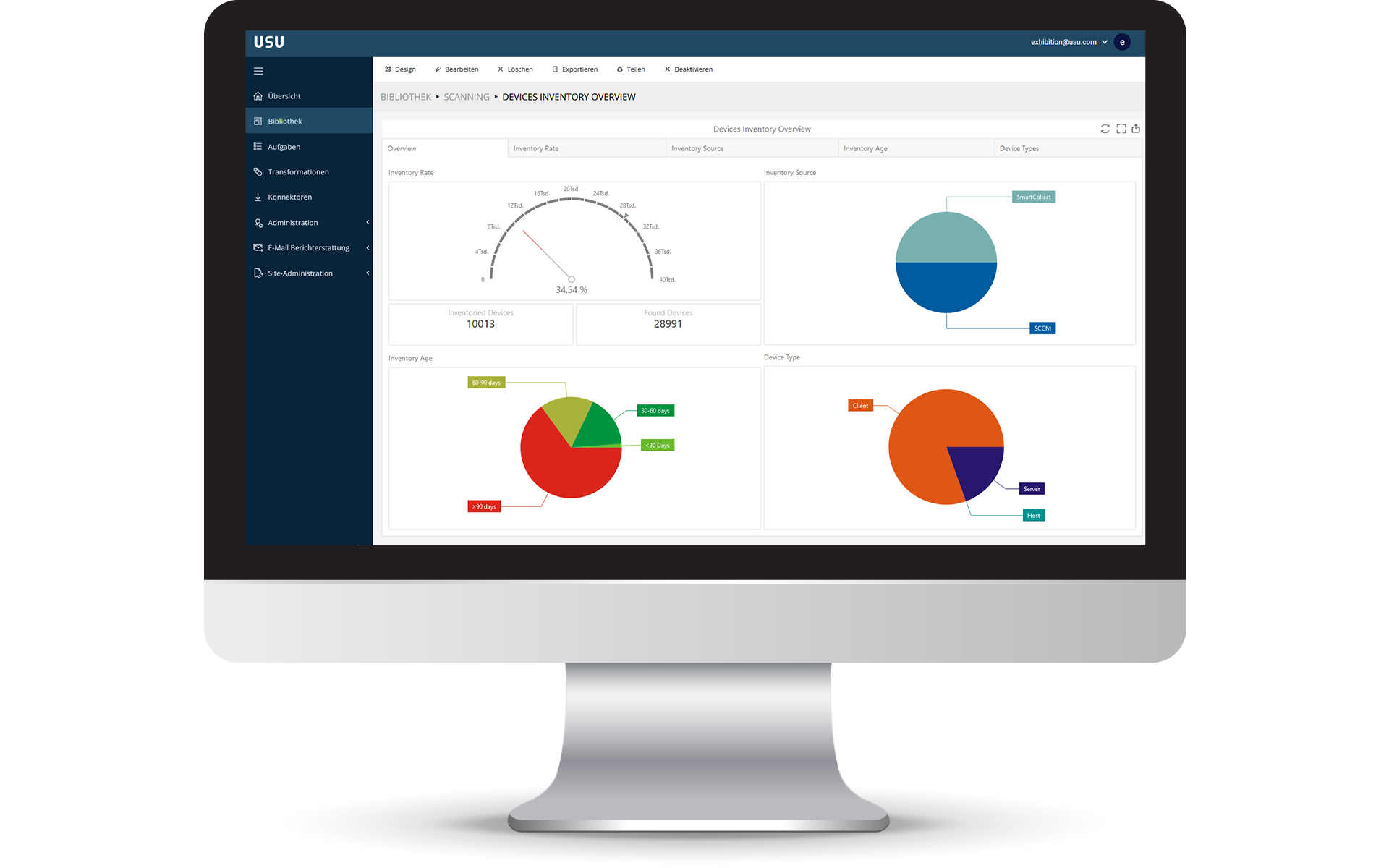This screenshot has width=1389, height=868.
Task: Select the Device Types tab
Action: pyautogui.click(x=1019, y=149)
